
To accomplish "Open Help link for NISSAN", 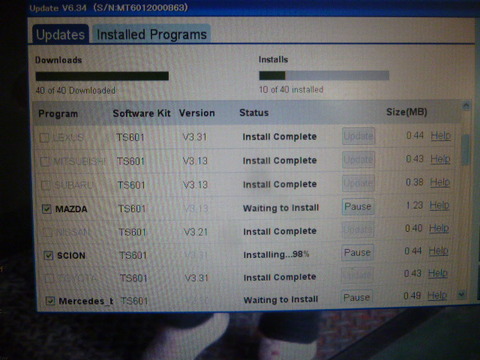I will click(x=439, y=228).
